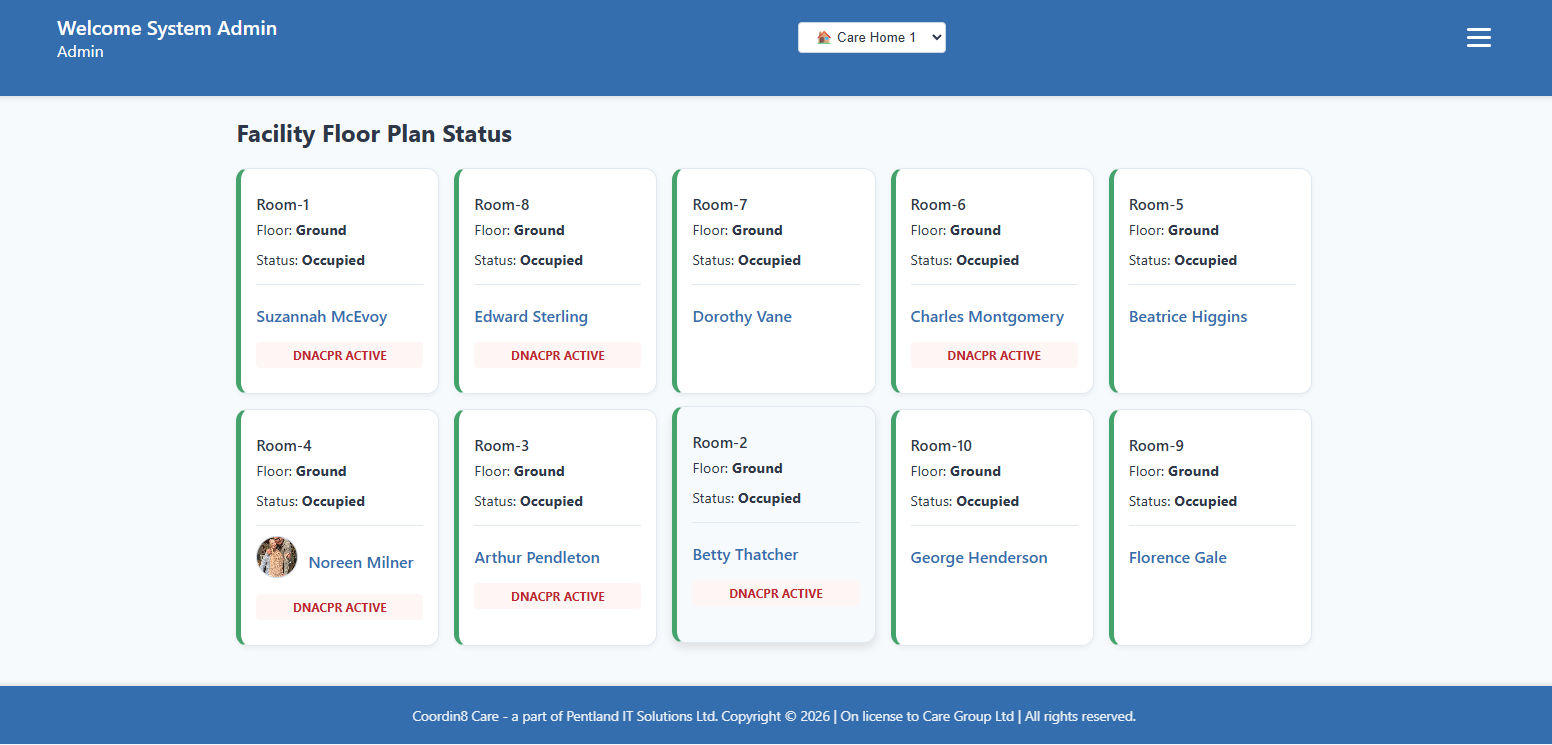Viewport: 1552px width, 745px height.
Task: Click Floor: Ground in Room-7 card
Action: 738,230
